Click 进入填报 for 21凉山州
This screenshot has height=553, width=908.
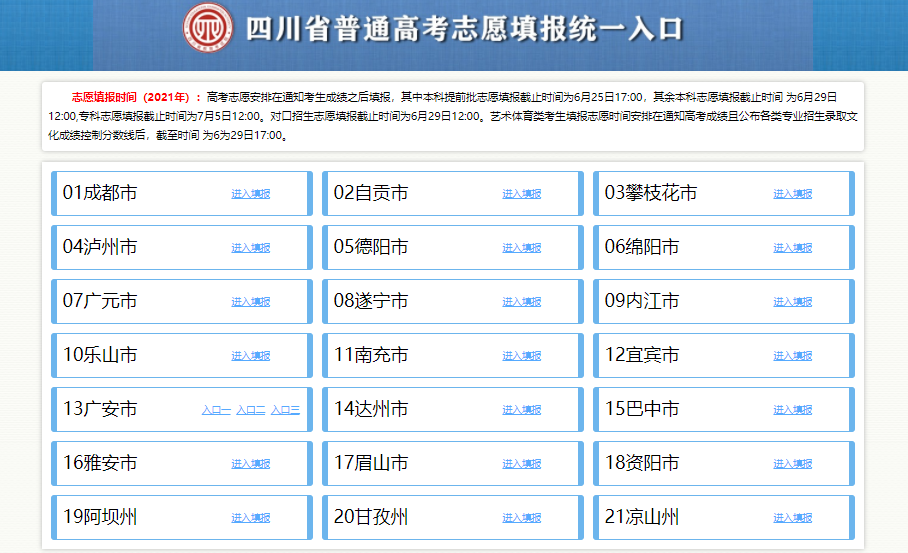(793, 518)
